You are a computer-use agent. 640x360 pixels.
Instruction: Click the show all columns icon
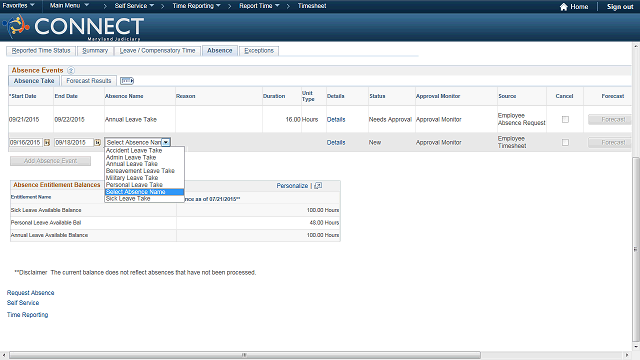tap(127, 81)
